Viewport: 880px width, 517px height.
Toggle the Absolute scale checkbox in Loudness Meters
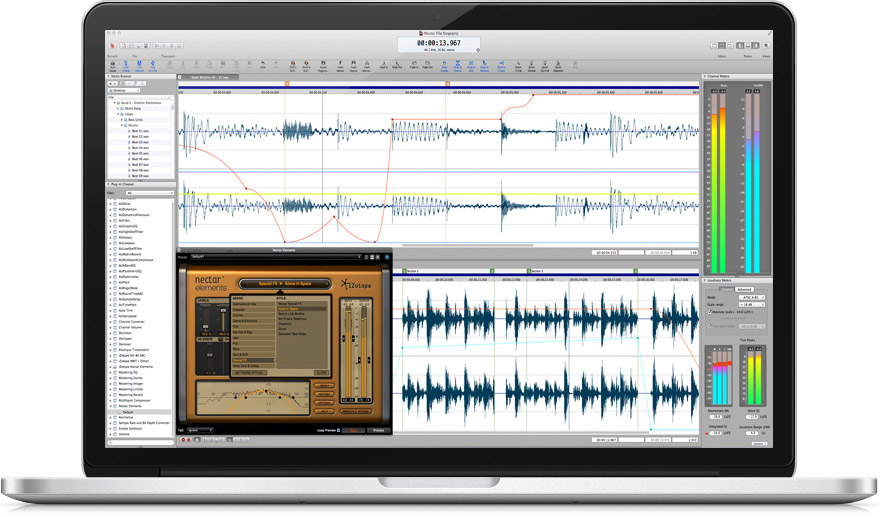tap(709, 312)
